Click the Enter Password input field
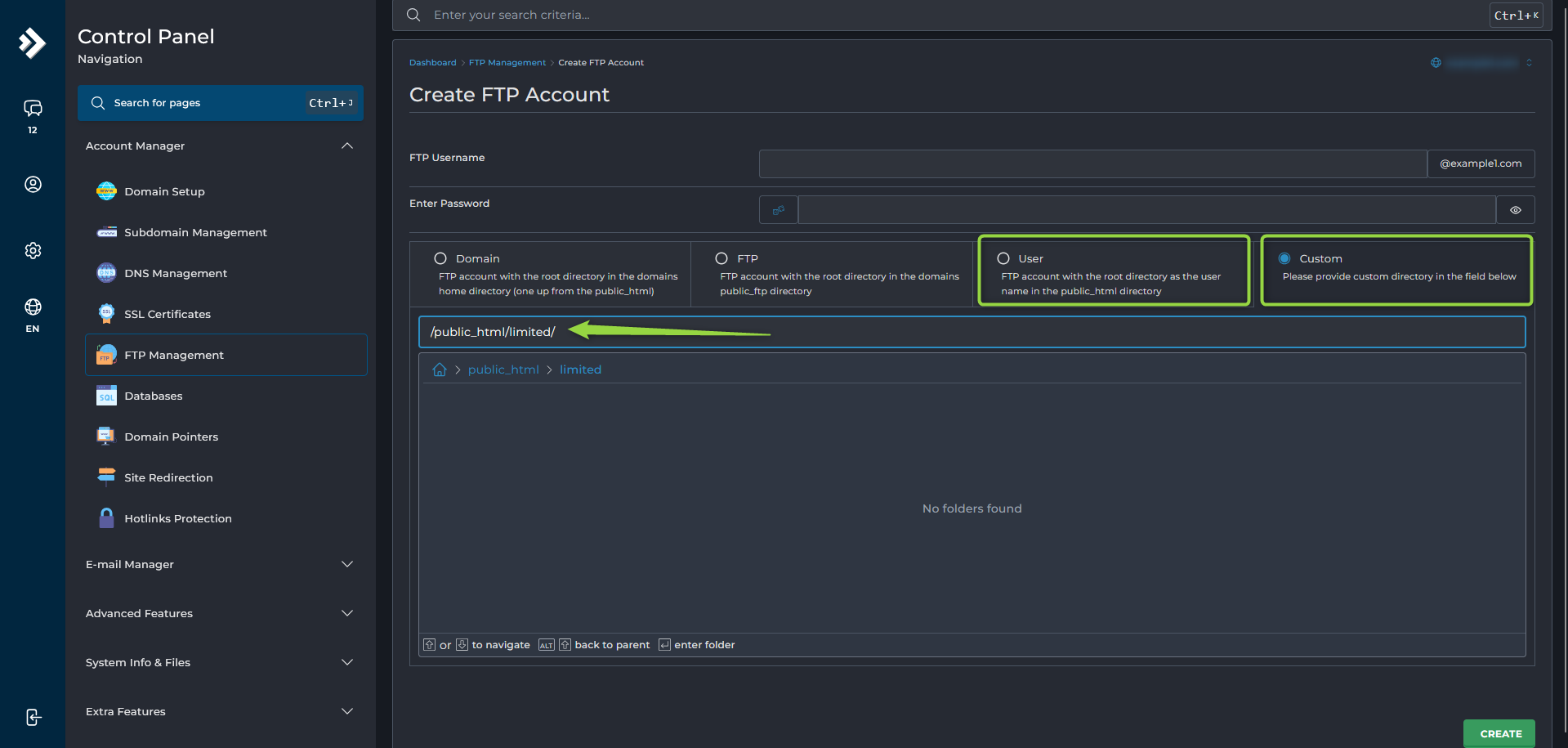Image resolution: width=1568 pixels, height=748 pixels. [1147, 210]
